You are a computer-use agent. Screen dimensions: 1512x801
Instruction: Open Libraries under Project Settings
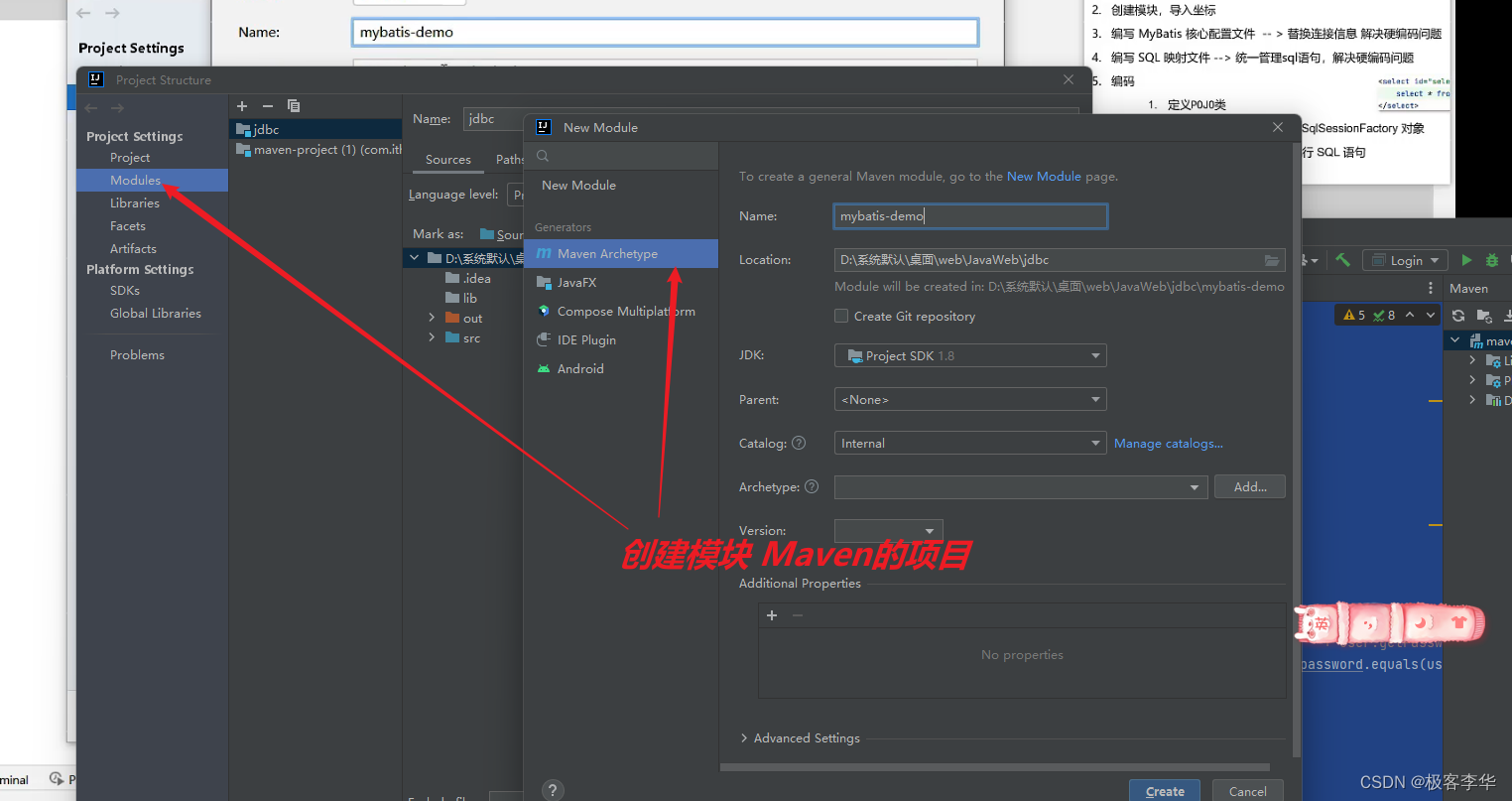135,202
